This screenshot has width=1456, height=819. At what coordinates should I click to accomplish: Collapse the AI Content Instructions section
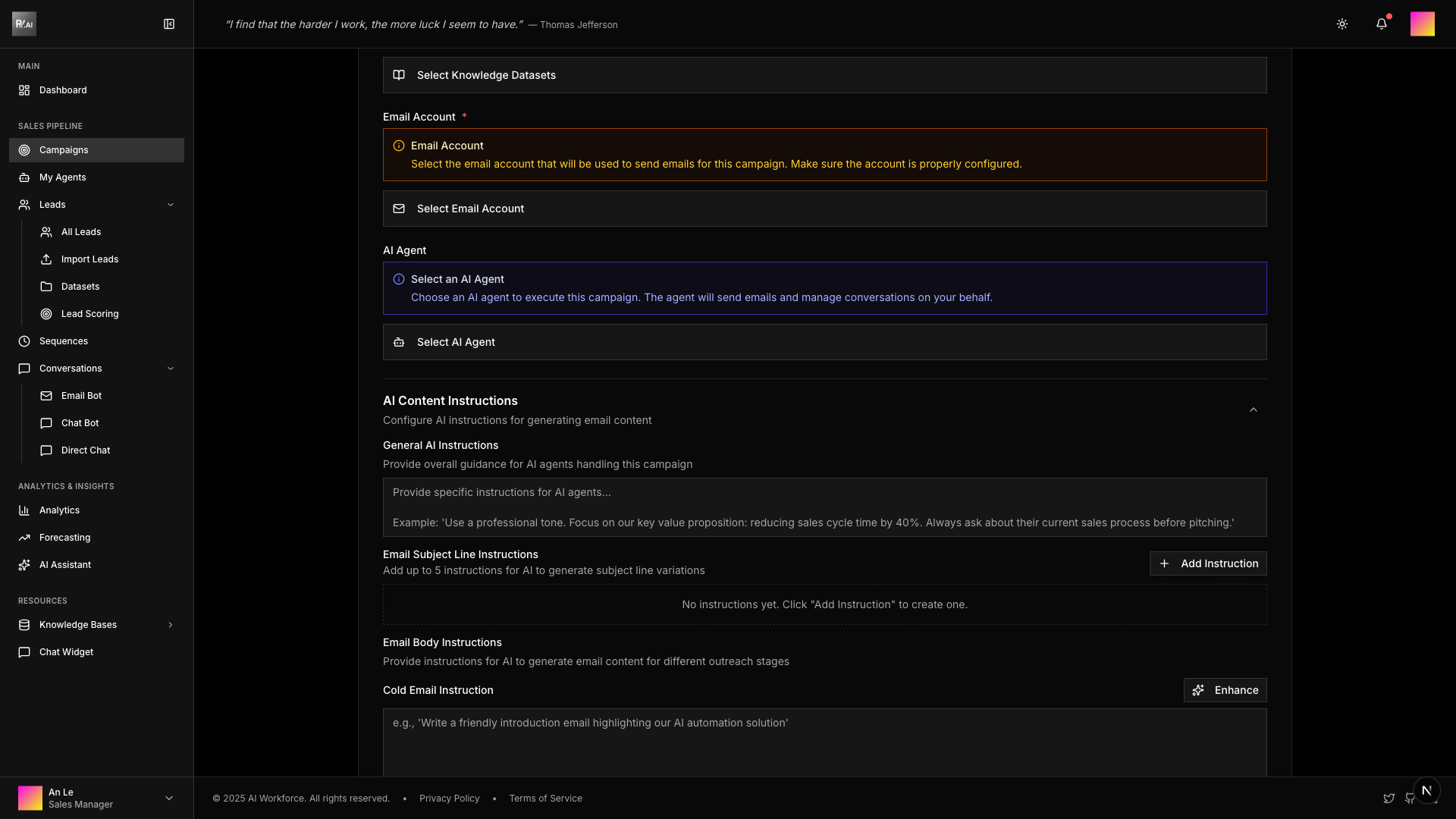pos(1254,410)
